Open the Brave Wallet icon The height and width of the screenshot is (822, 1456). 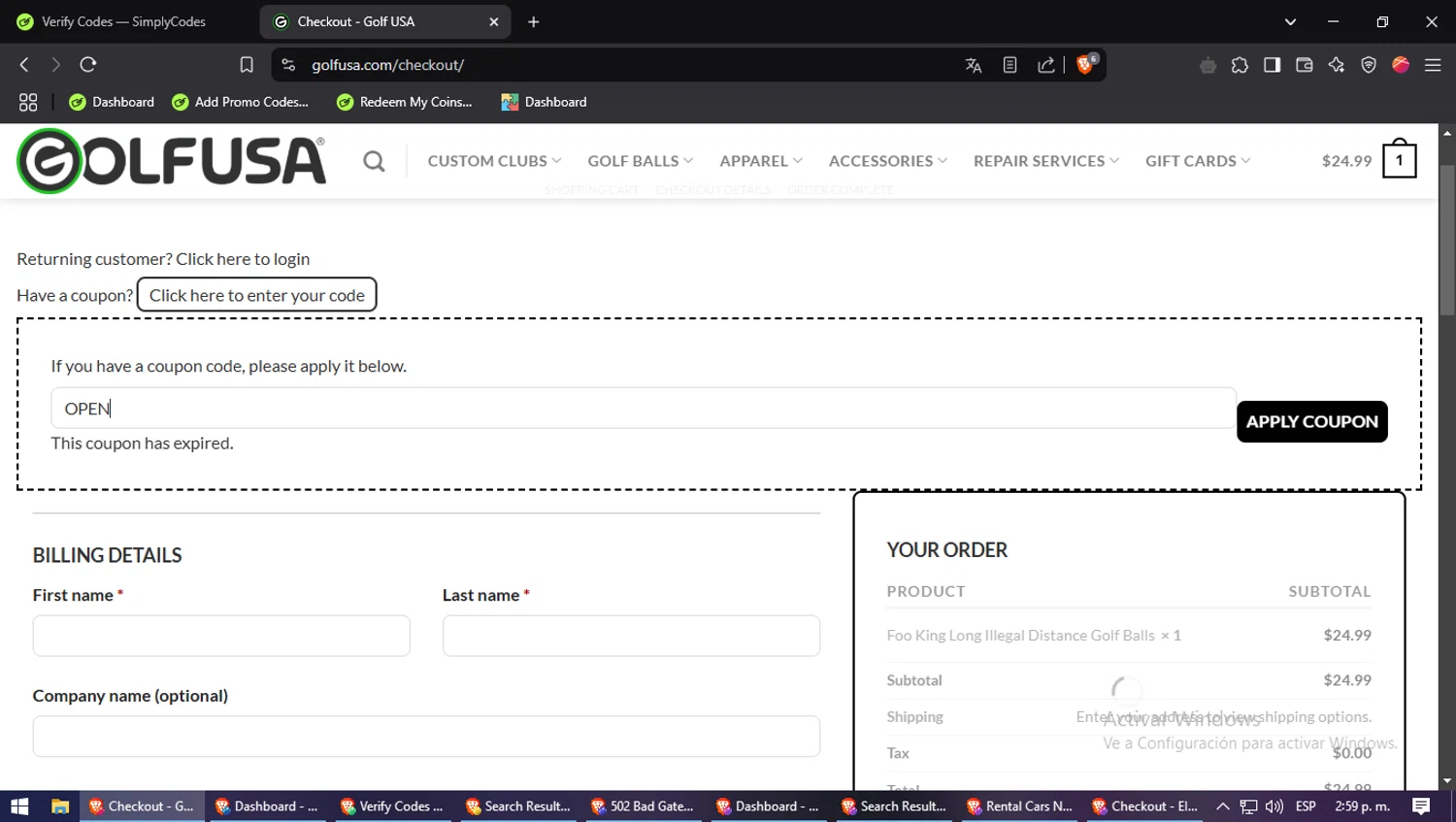point(1305,65)
